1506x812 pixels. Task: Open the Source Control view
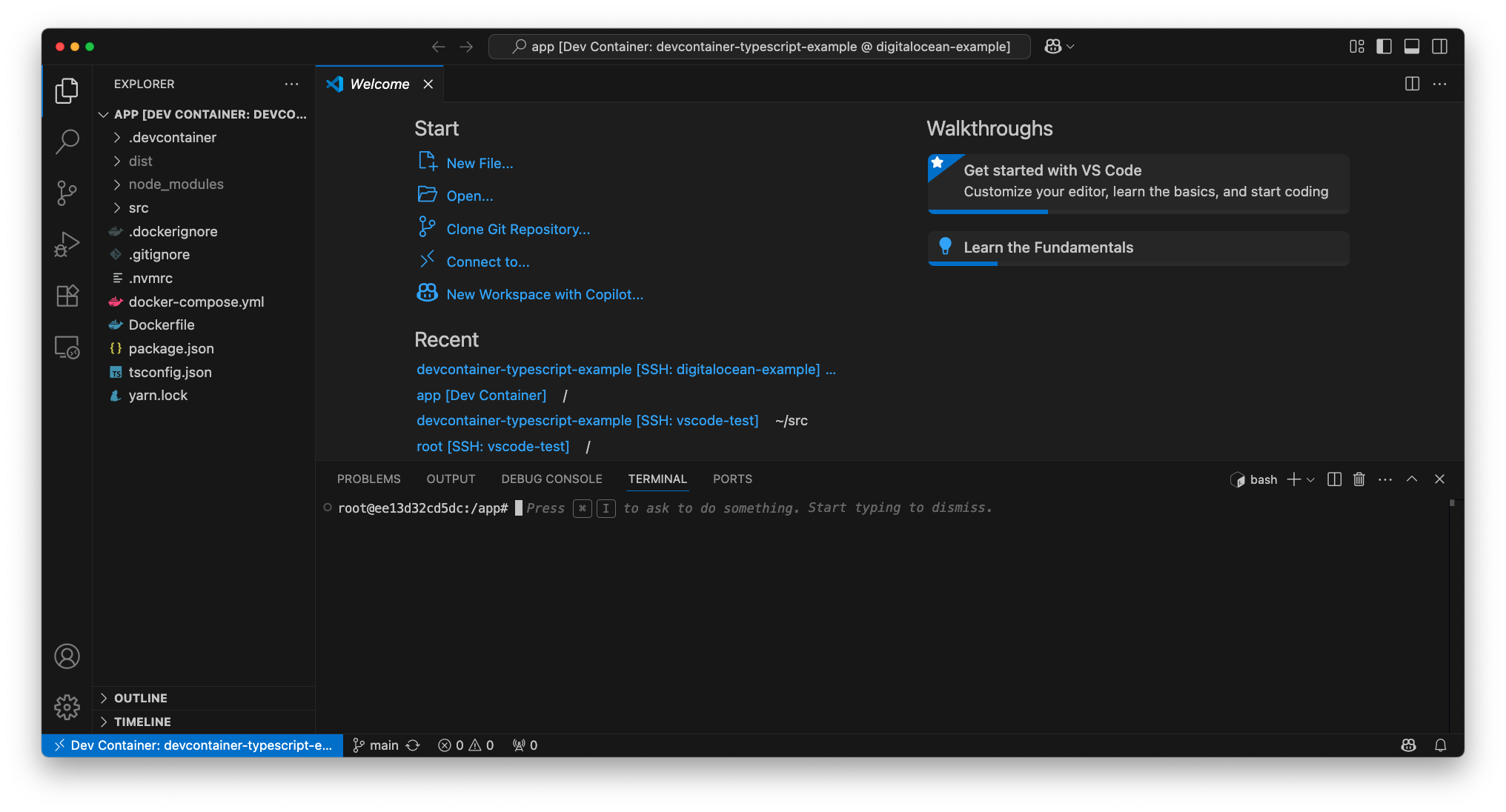(67, 193)
